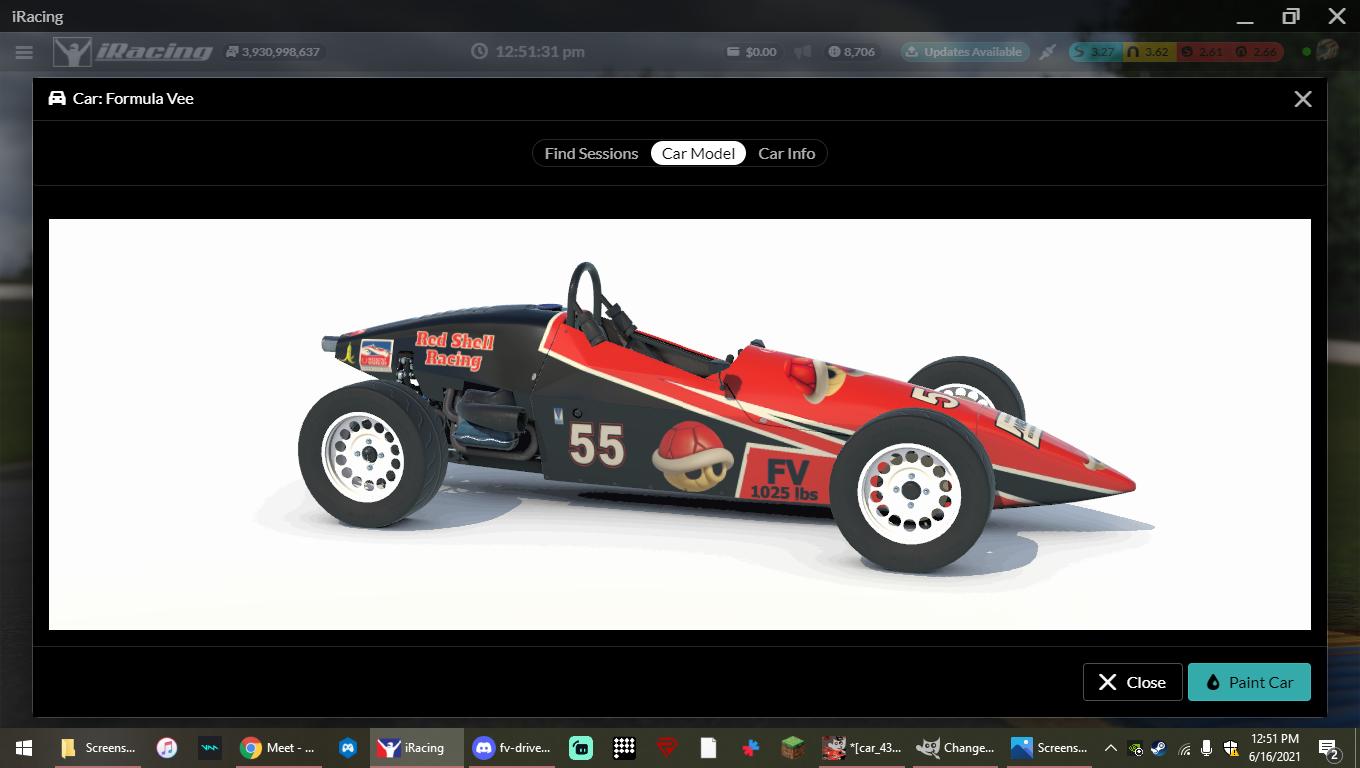Open the clock showing 12:51:31 pm
Screen dimensions: 1360x768
click(x=529, y=51)
